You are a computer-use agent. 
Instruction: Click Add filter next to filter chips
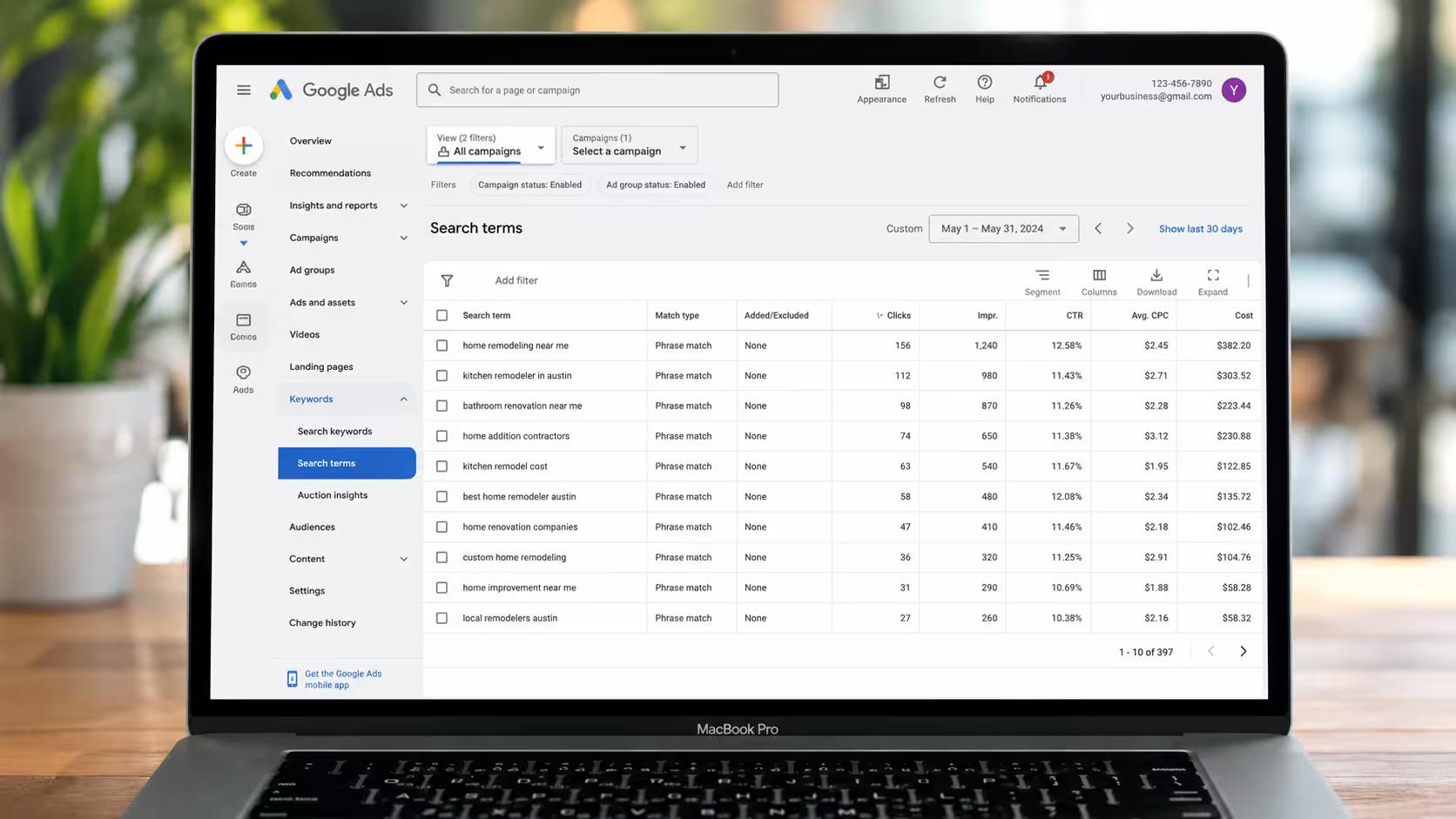(745, 185)
